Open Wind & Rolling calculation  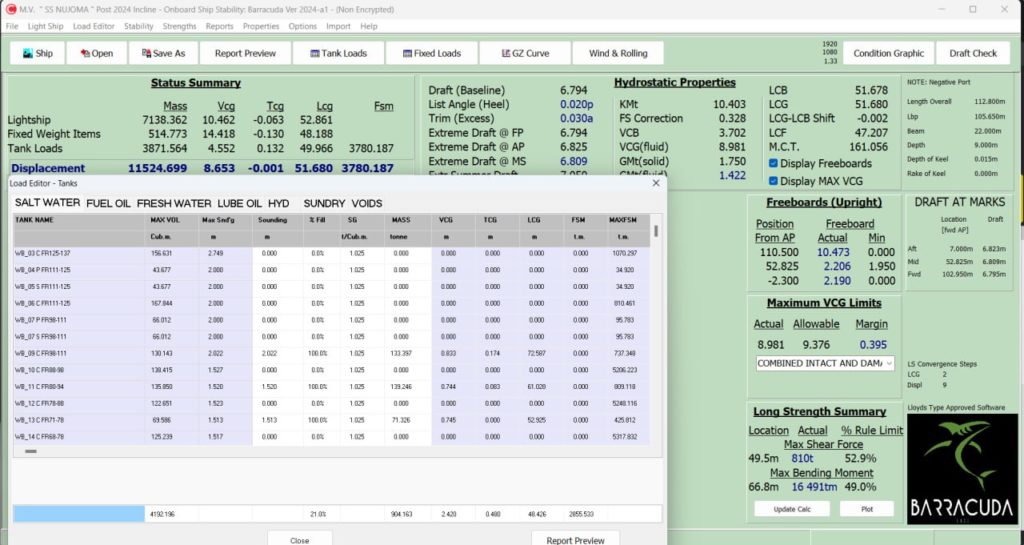pos(618,54)
